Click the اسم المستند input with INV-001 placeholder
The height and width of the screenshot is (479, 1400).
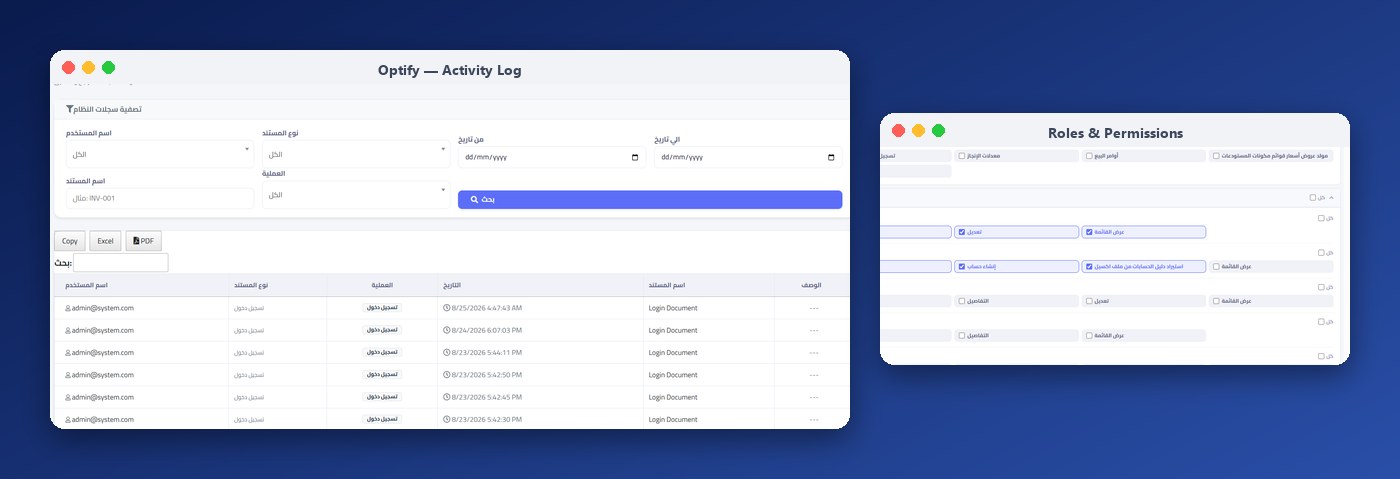click(160, 198)
